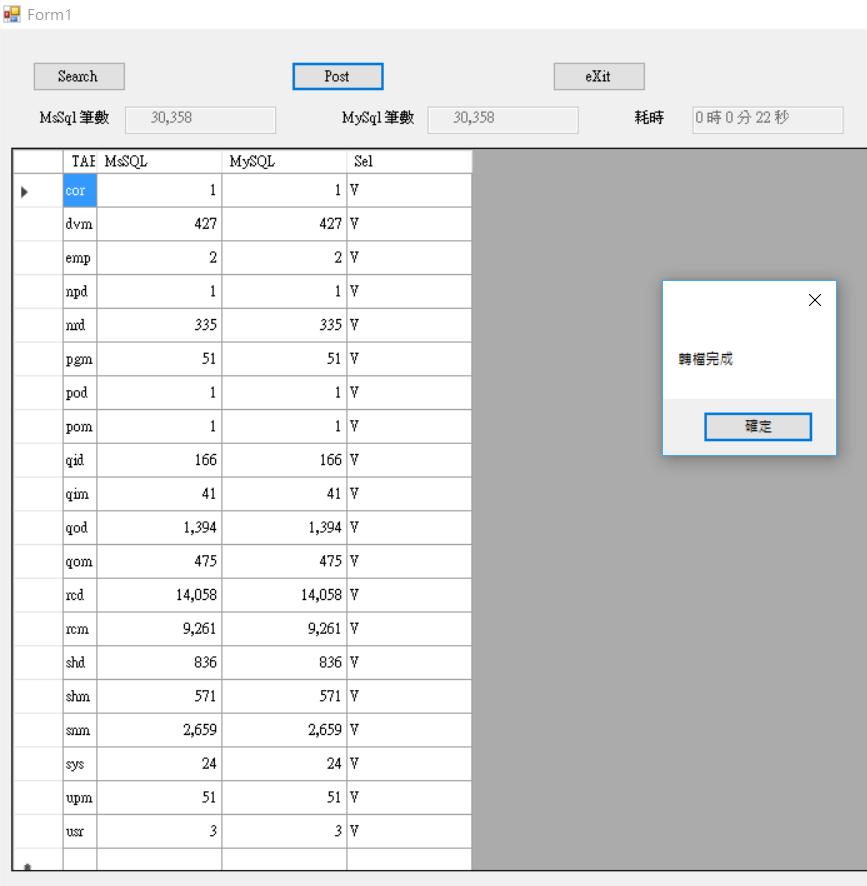This screenshot has width=867, height=886.
Task: Select the cor table name cell
Action: coord(80,190)
